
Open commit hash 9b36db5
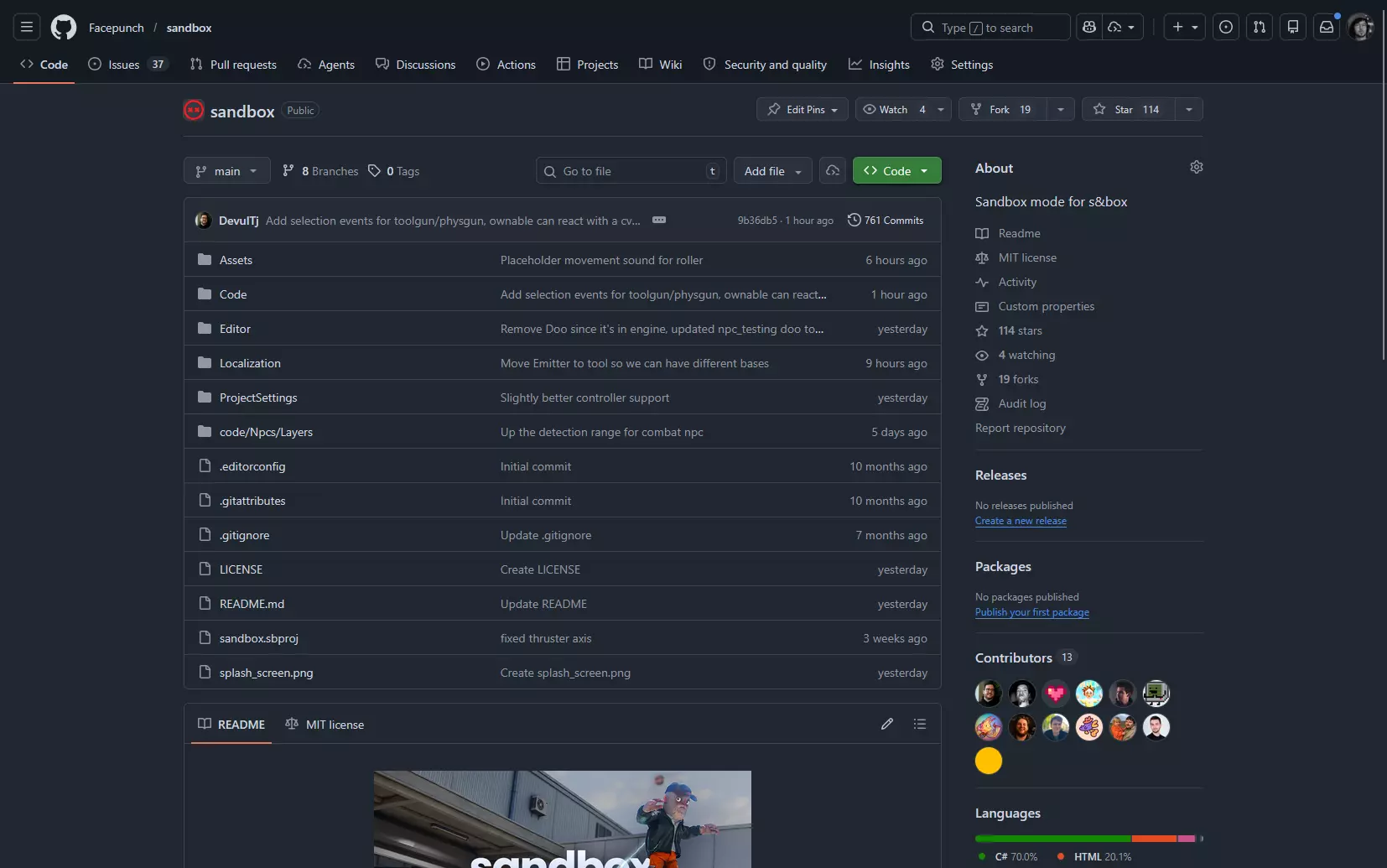pos(757,221)
